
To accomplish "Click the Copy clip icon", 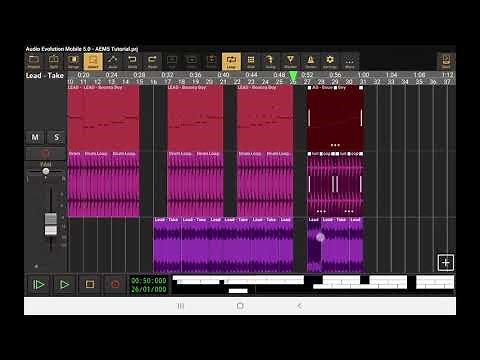I will pyautogui.click(x=192, y=62).
